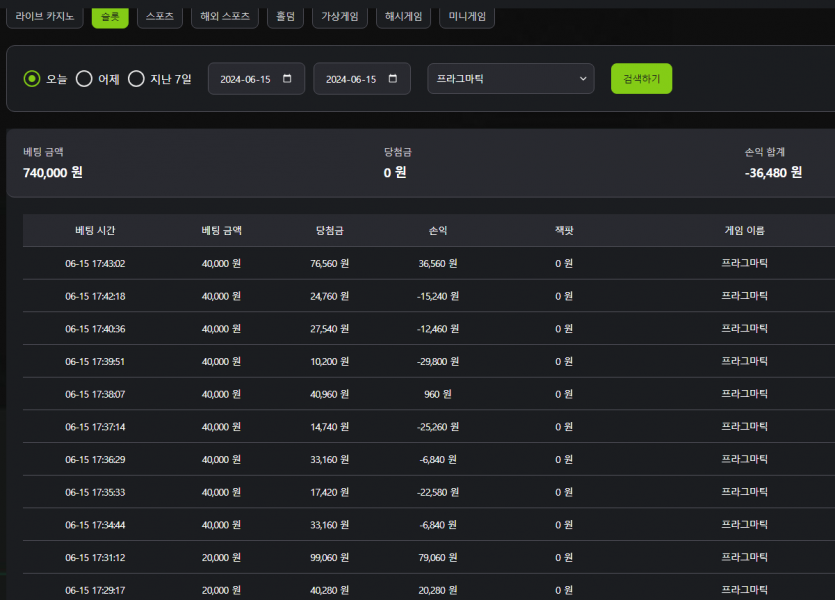The width and height of the screenshot is (835, 600).
Task: Expand the 프라그마틱 provider dropdown
Action: (511, 79)
